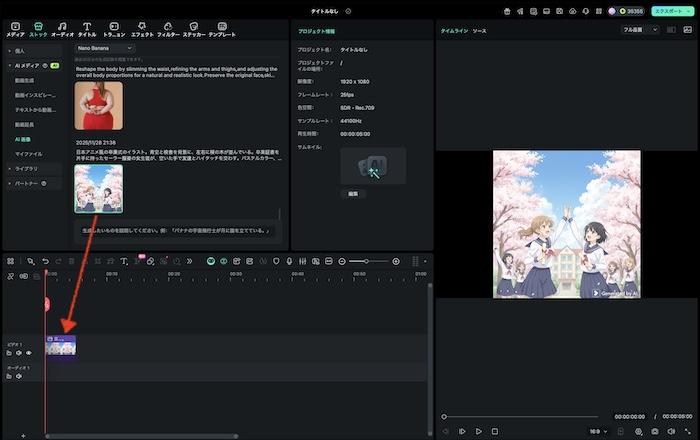The image size is (700, 440).
Task: Toggle the first green auto-ripple icon
Action: 211,262
